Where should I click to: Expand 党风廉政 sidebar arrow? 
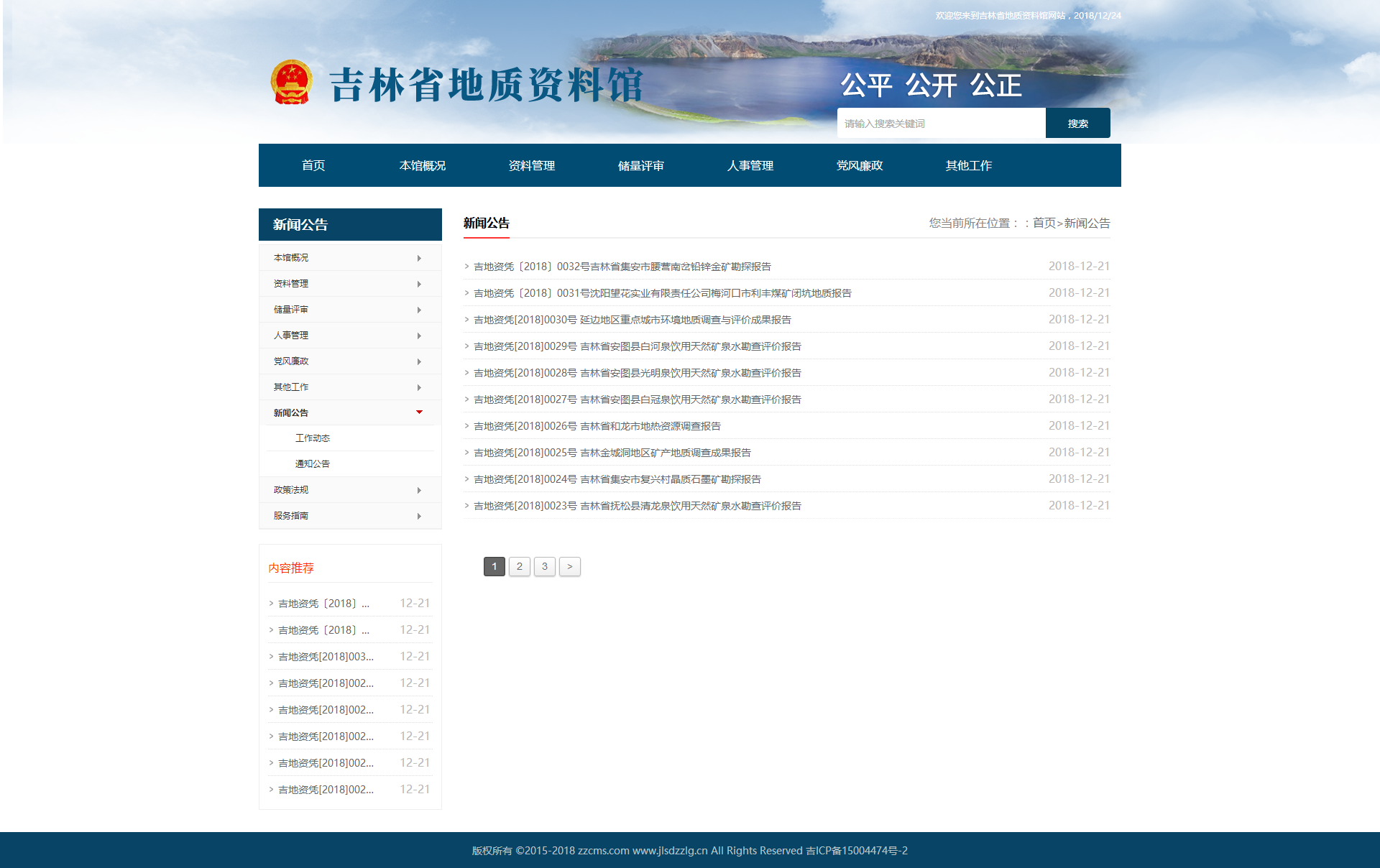tap(419, 361)
